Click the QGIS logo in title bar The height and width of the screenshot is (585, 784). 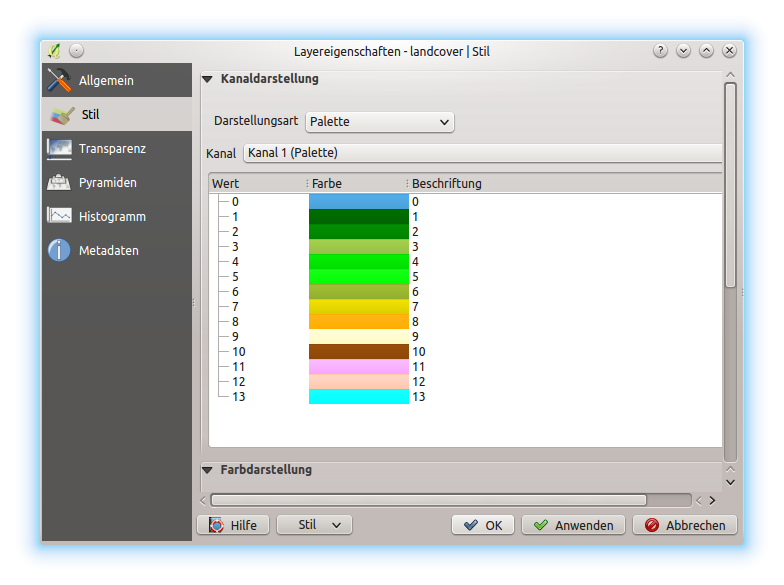(55, 51)
